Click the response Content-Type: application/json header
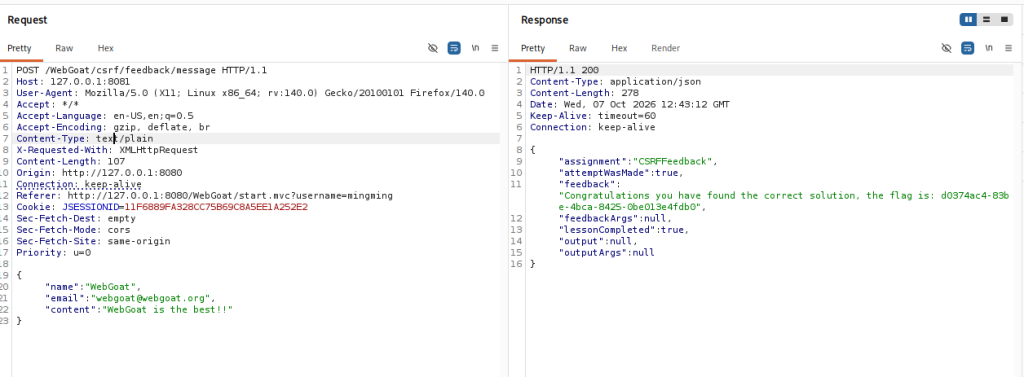The width and height of the screenshot is (1024, 377). [x=615, y=82]
